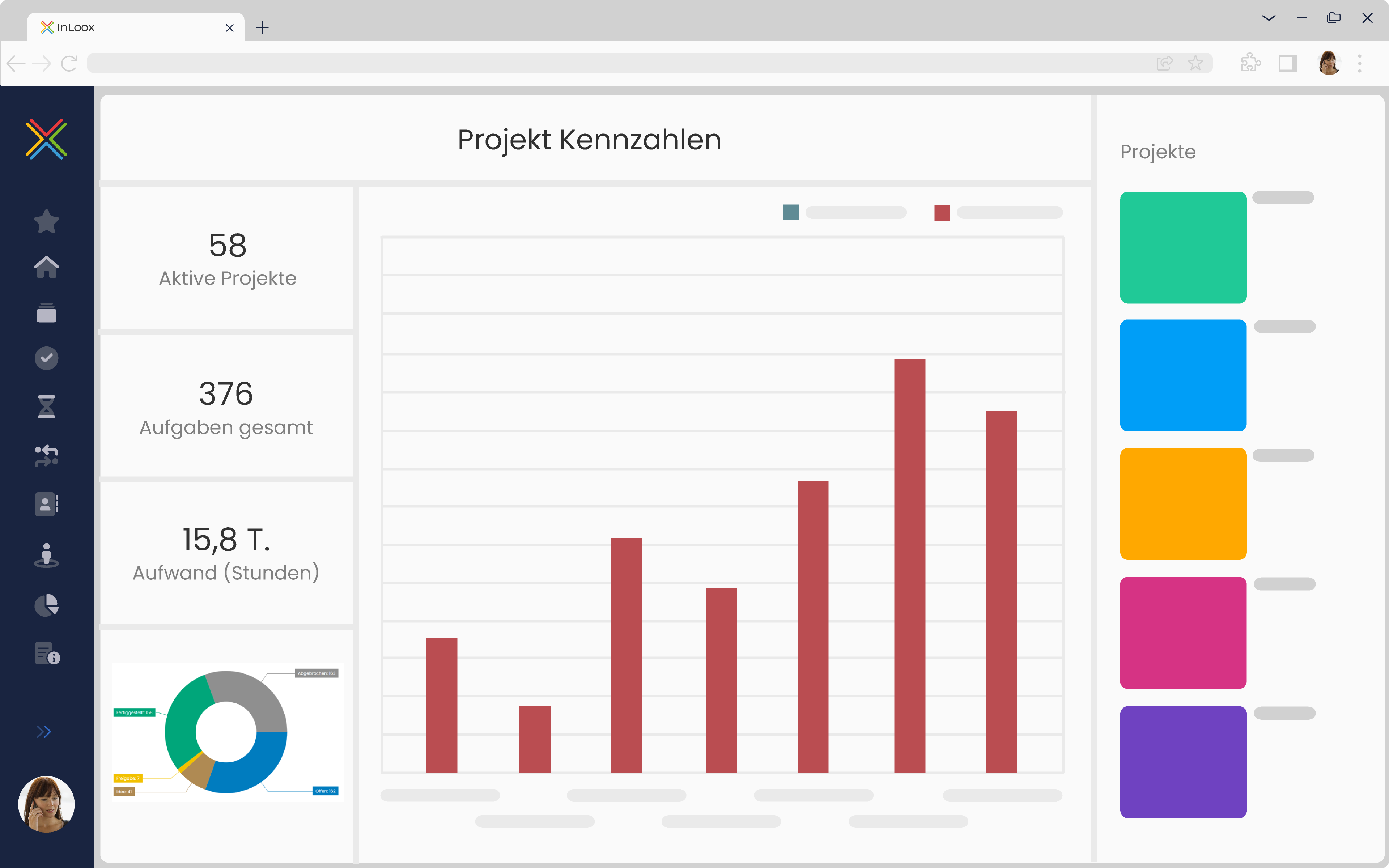The width and height of the screenshot is (1389, 868).
Task: Toggle teal series in chart legend
Action: point(791,212)
